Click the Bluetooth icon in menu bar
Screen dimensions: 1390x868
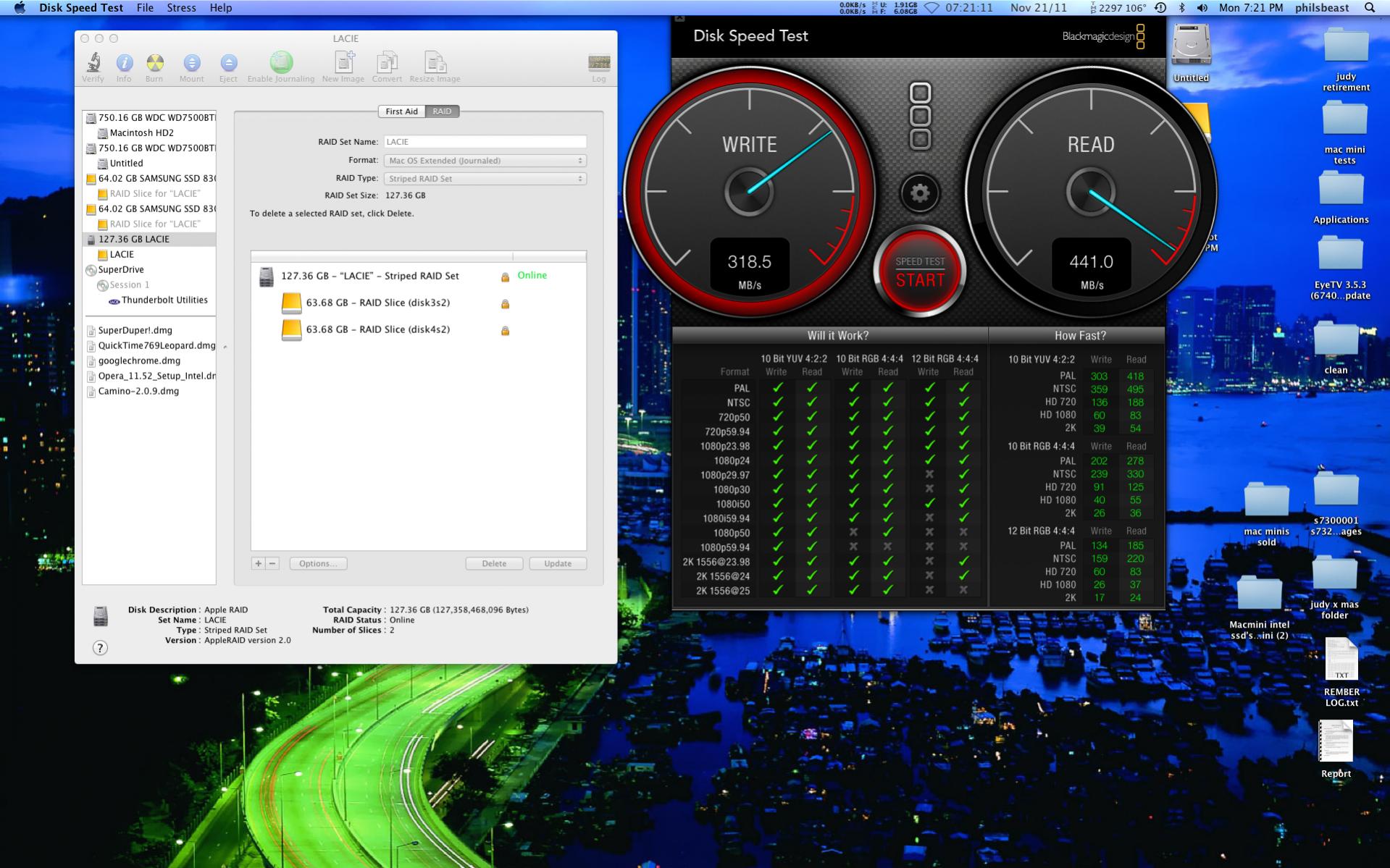(x=1182, y=8)
